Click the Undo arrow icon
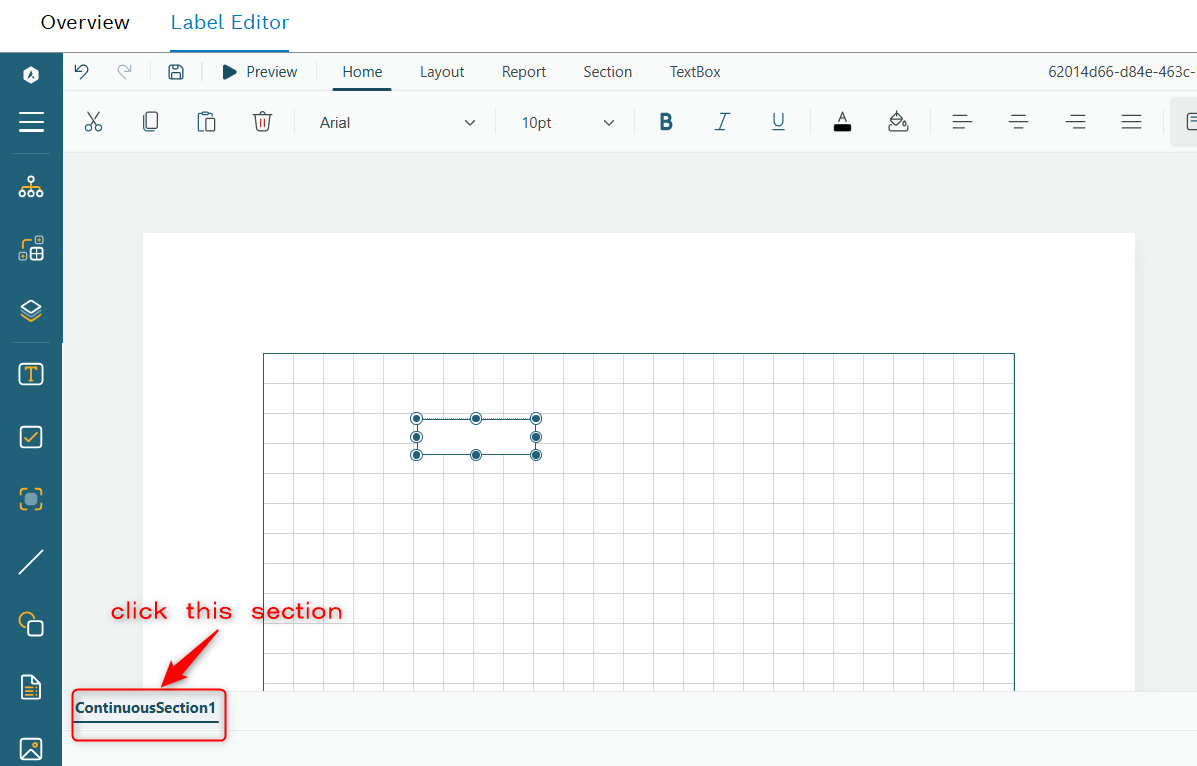 [82, 72]
